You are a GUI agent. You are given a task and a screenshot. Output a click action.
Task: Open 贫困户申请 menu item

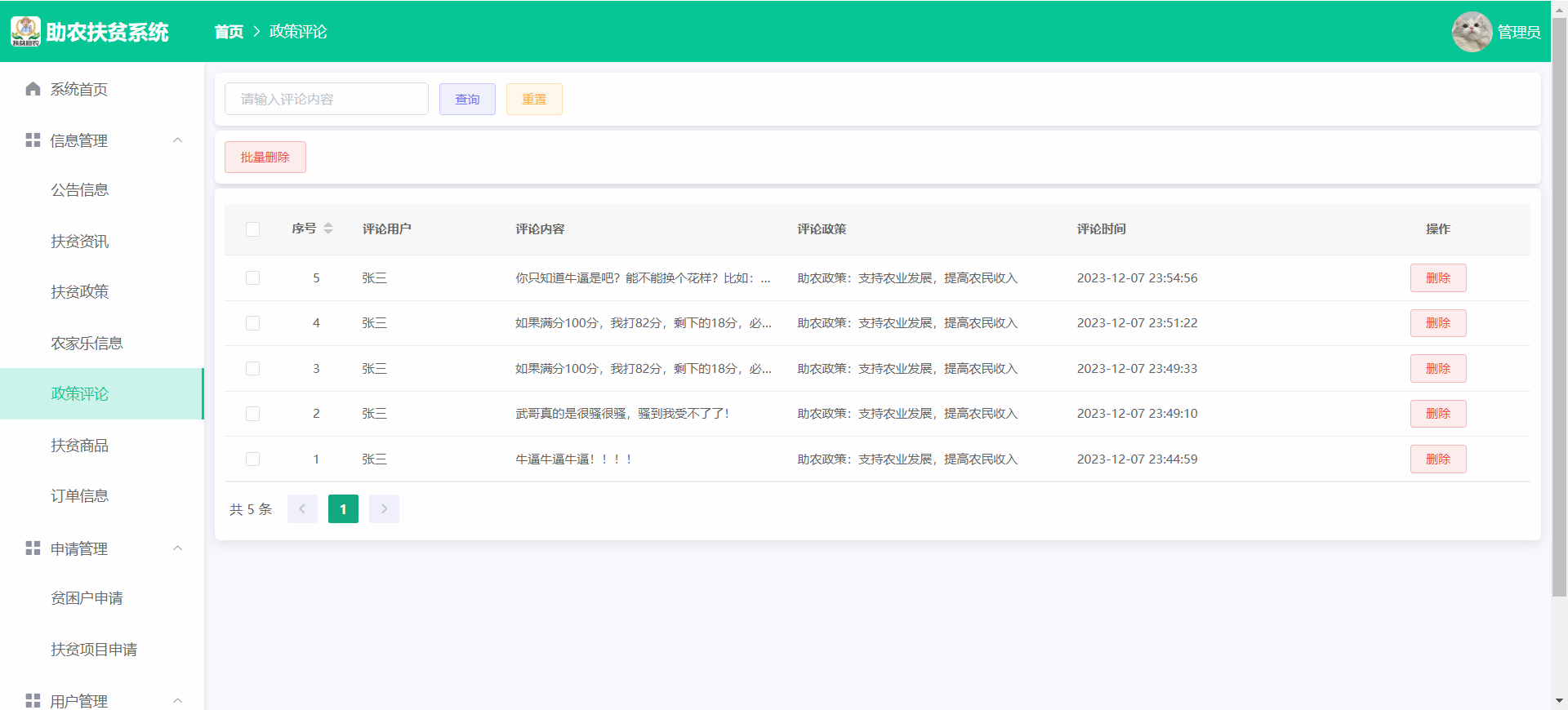pyautogui.click(x=87, y=598)
